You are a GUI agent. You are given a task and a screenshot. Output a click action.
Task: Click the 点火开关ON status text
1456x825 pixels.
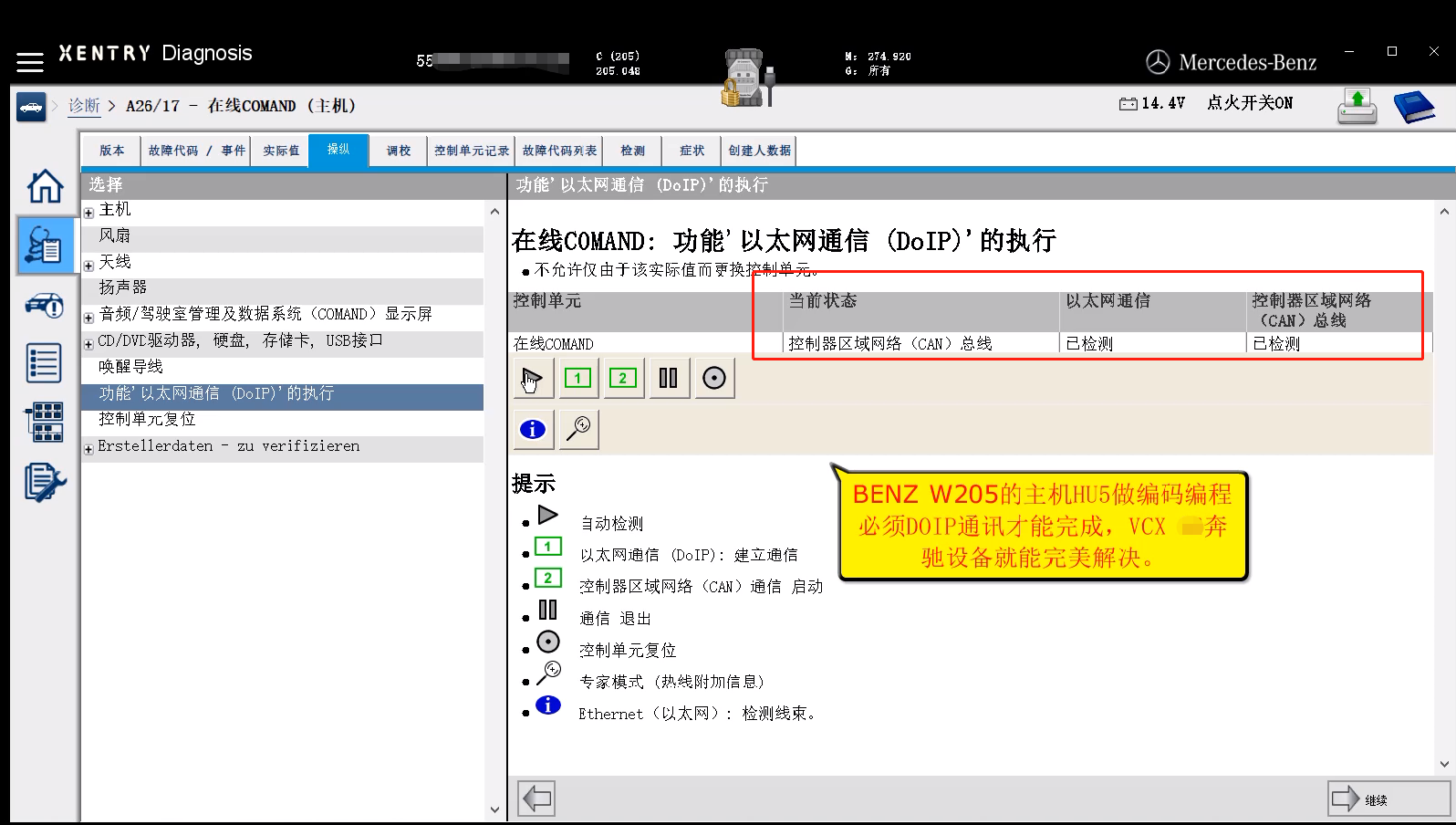pos(1250,103)
